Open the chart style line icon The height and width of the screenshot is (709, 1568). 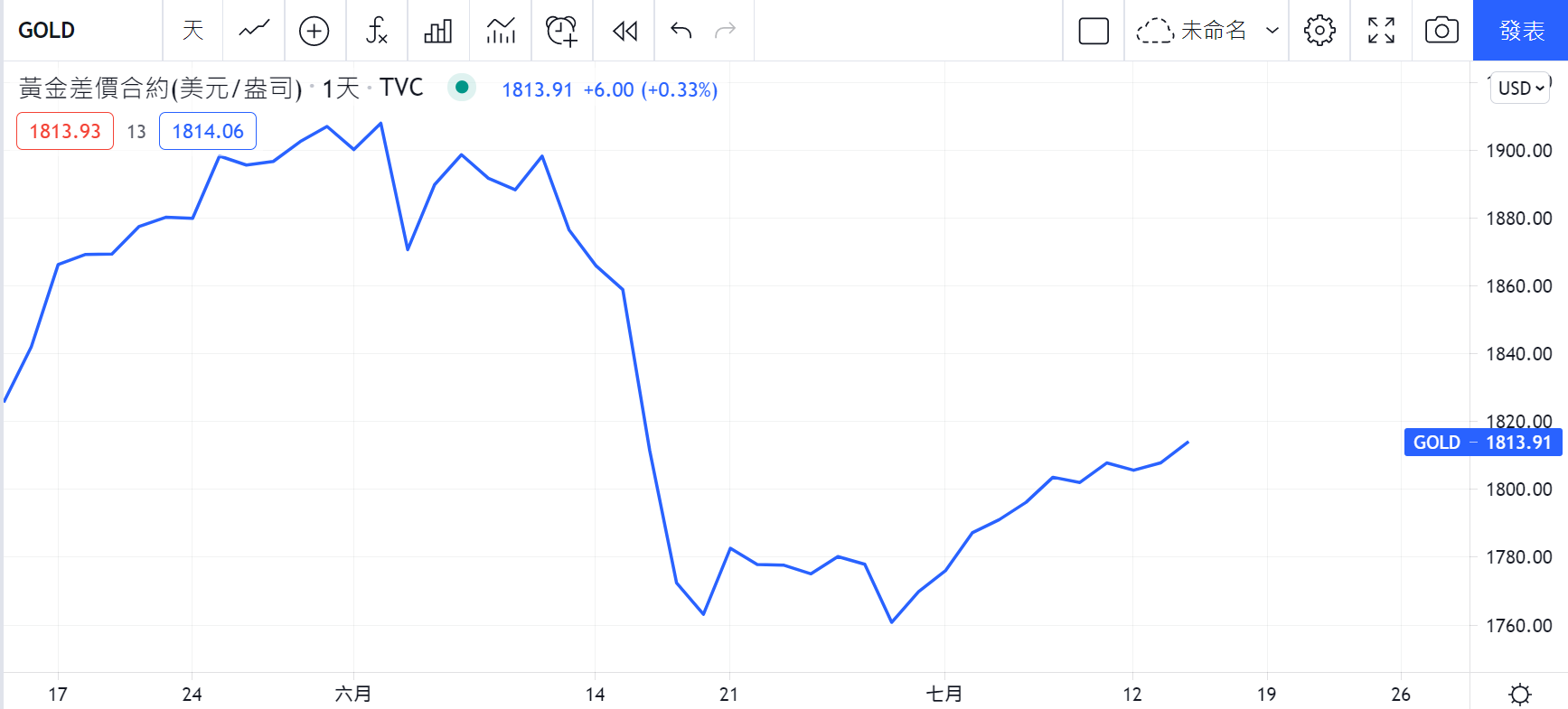254,31
